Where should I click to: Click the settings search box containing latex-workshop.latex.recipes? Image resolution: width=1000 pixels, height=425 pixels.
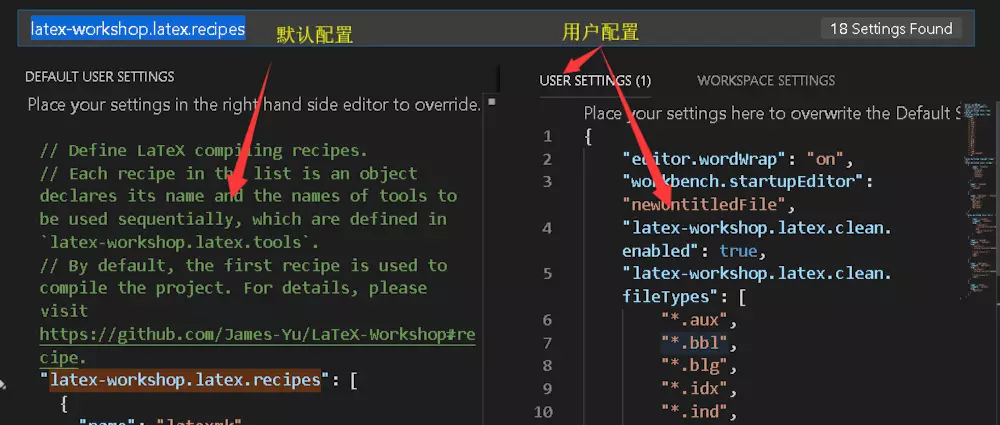point(496,29)
